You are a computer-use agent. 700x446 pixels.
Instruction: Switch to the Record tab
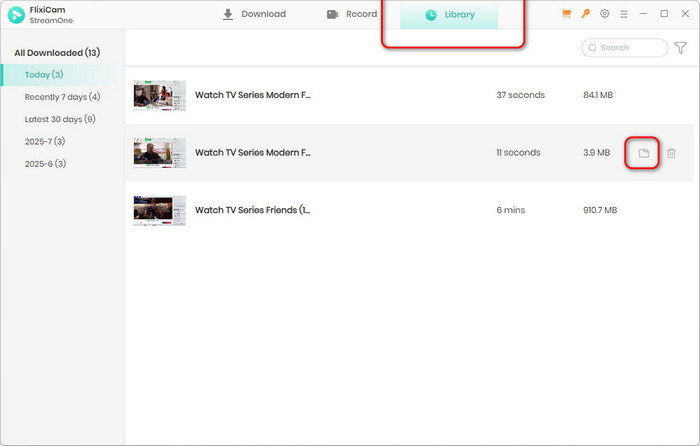click(x=352, y=14)
